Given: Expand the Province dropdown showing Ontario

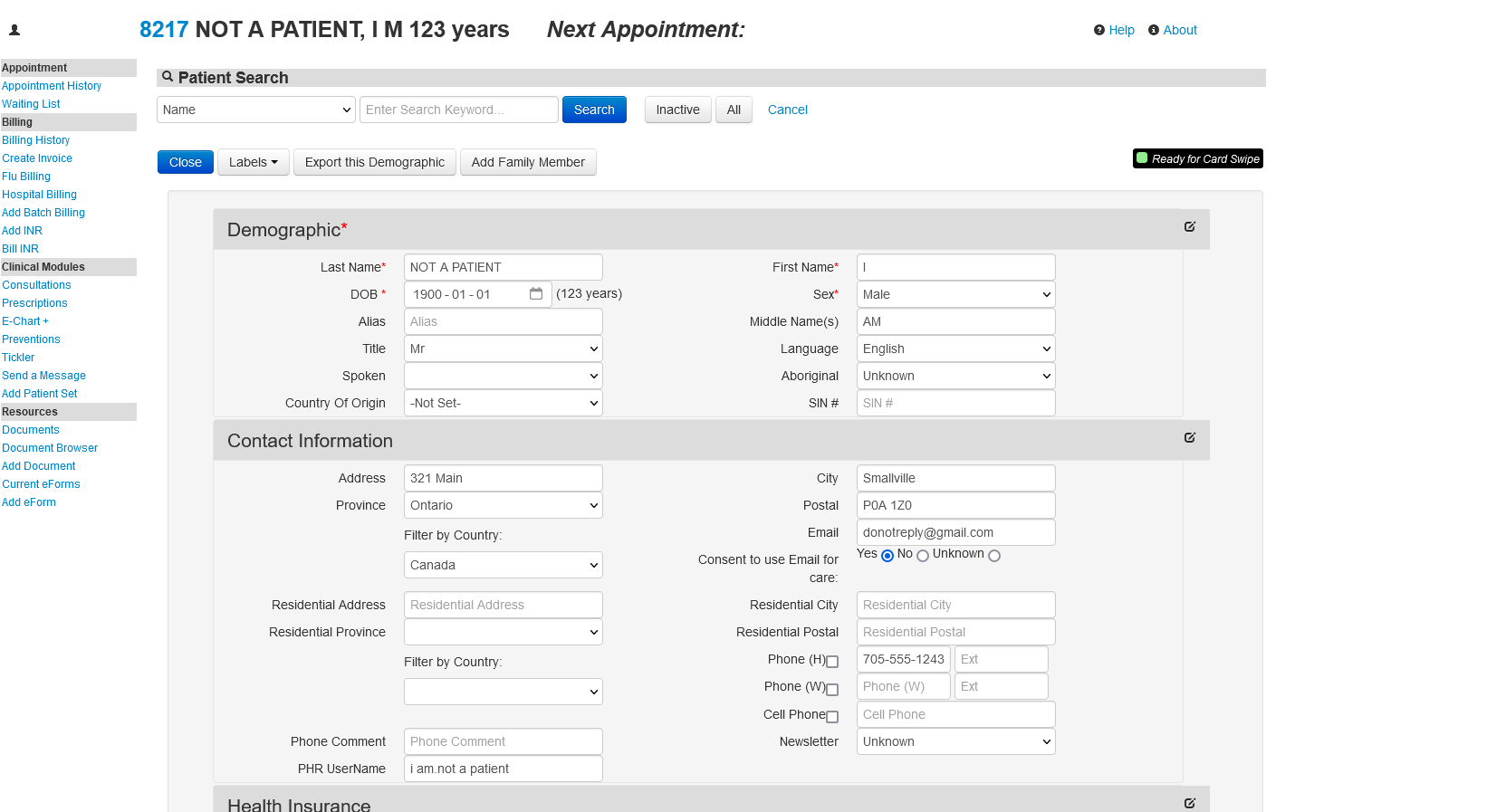Looking at the screenshot, I should [503, 505].
